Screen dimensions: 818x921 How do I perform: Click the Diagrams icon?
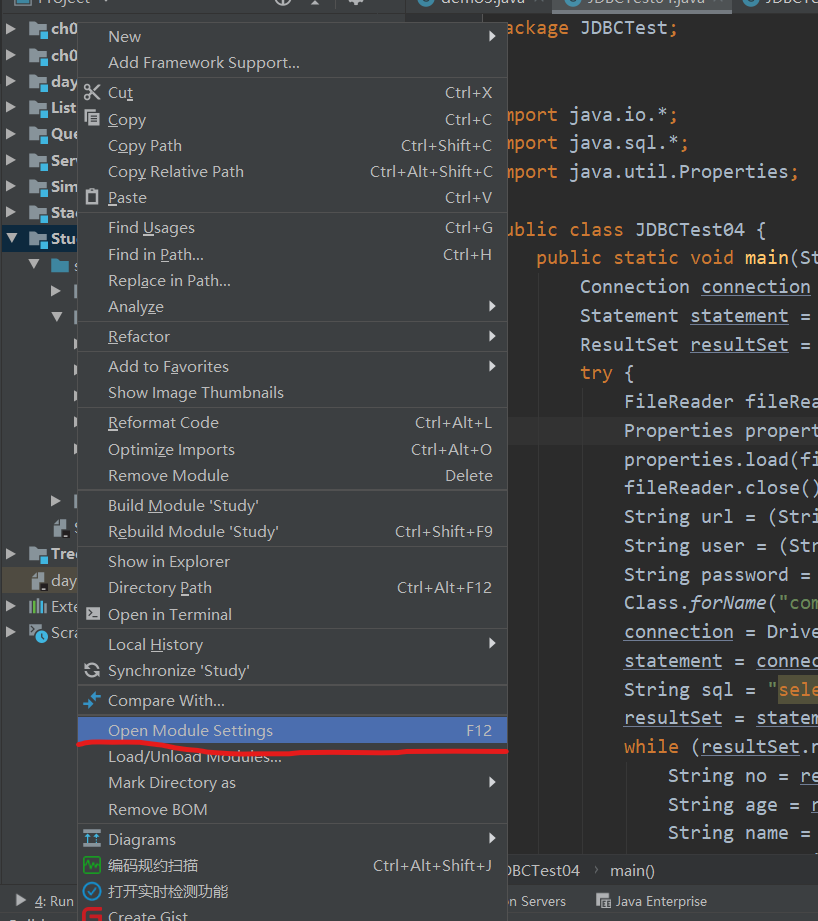point(92,839)
